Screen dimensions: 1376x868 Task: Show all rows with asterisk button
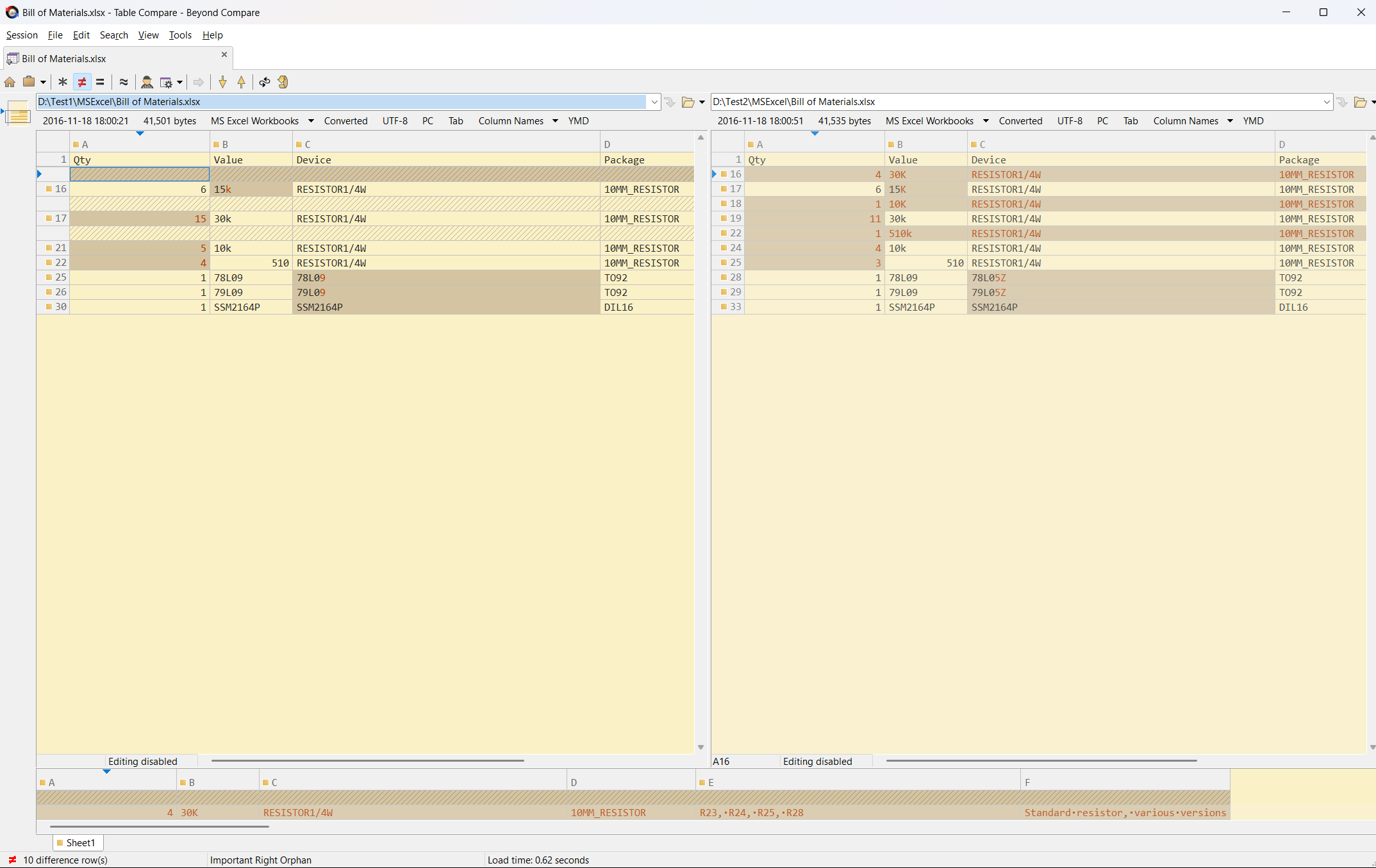pyautogui.click(x=63, y=82)
